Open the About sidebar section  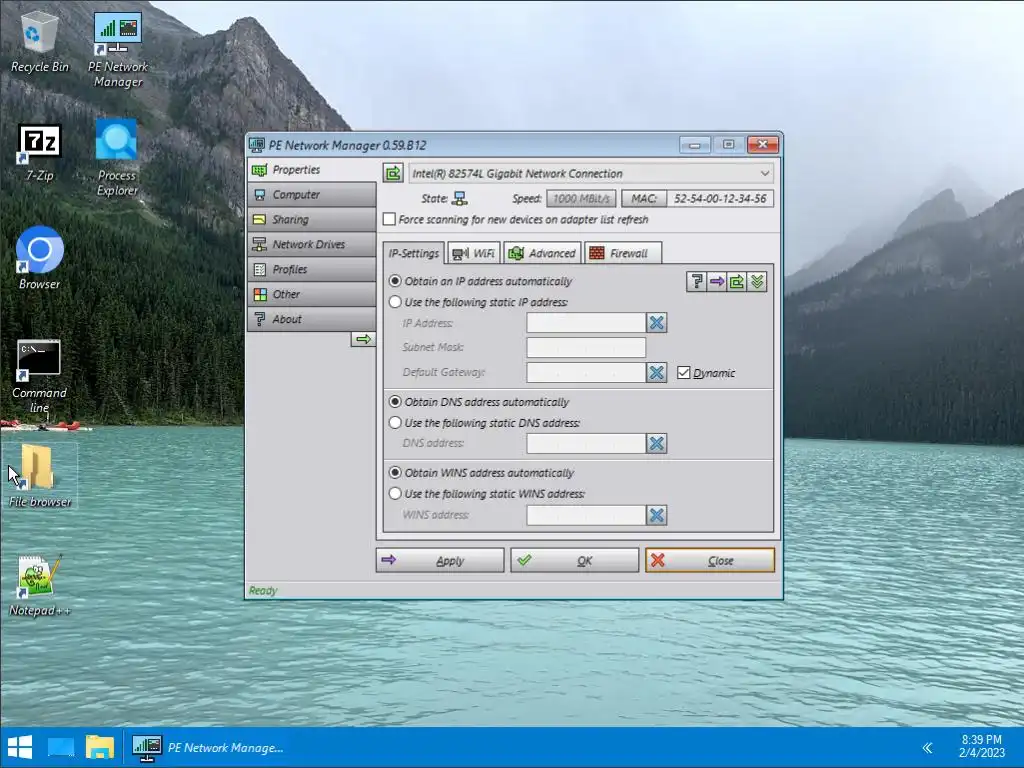click(x=312, y=319)
